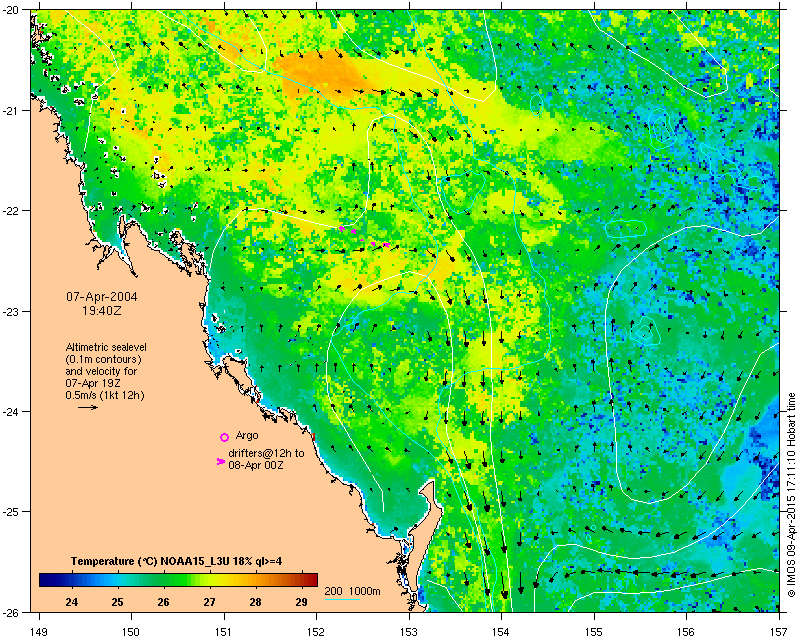Click longitude axis label 150

coord(131,631)
